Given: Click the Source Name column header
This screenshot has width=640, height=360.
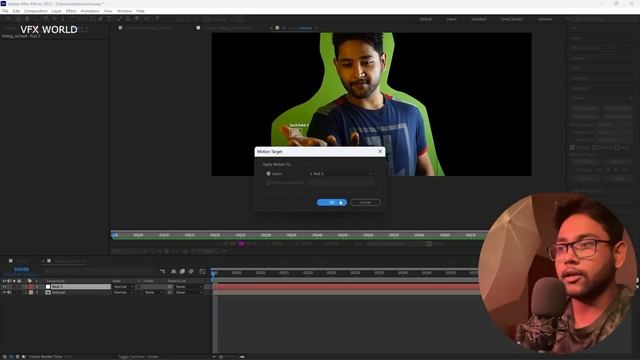Looking at the screenshot, I should point(56,281).
